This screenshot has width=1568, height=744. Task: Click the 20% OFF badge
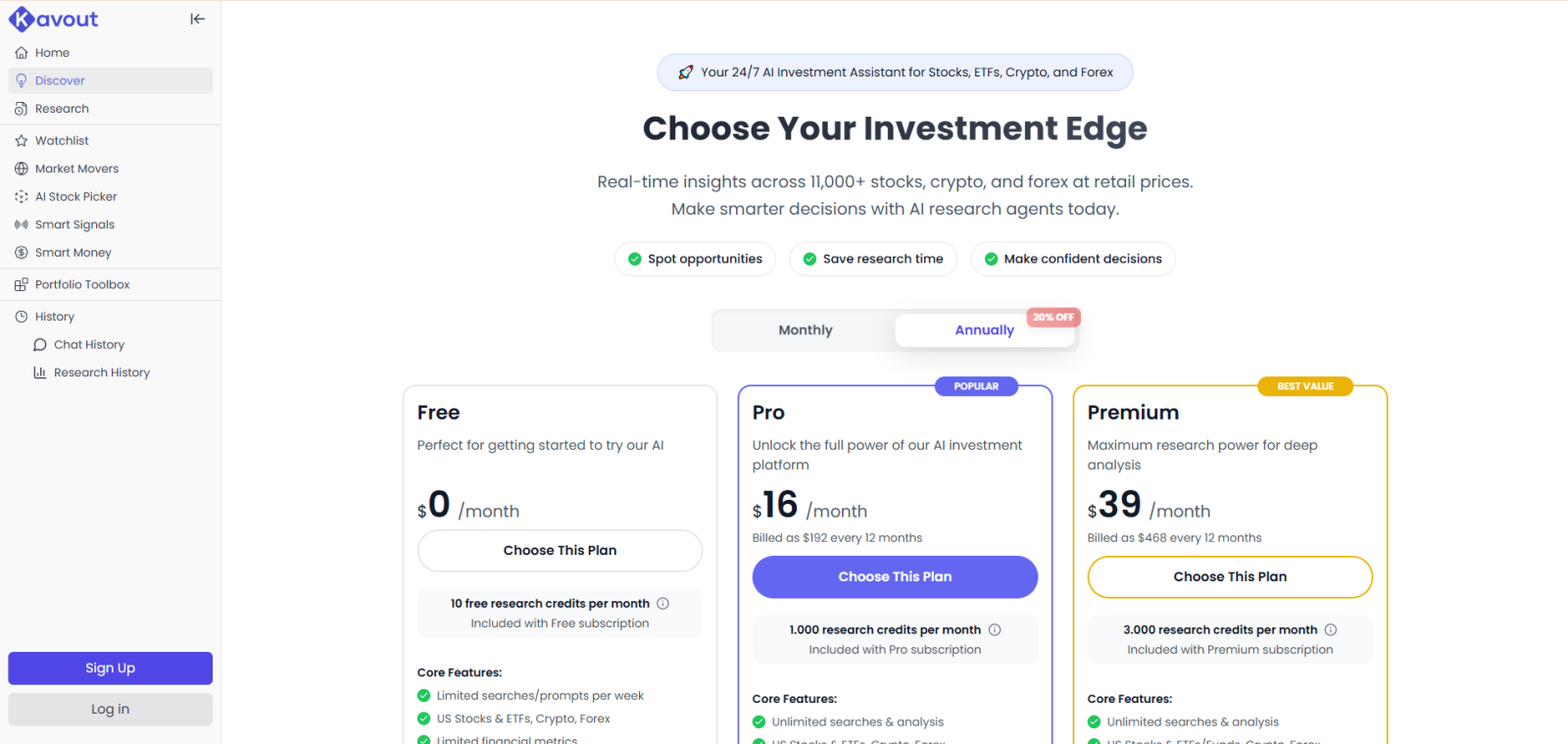(x=1053, y=317)
